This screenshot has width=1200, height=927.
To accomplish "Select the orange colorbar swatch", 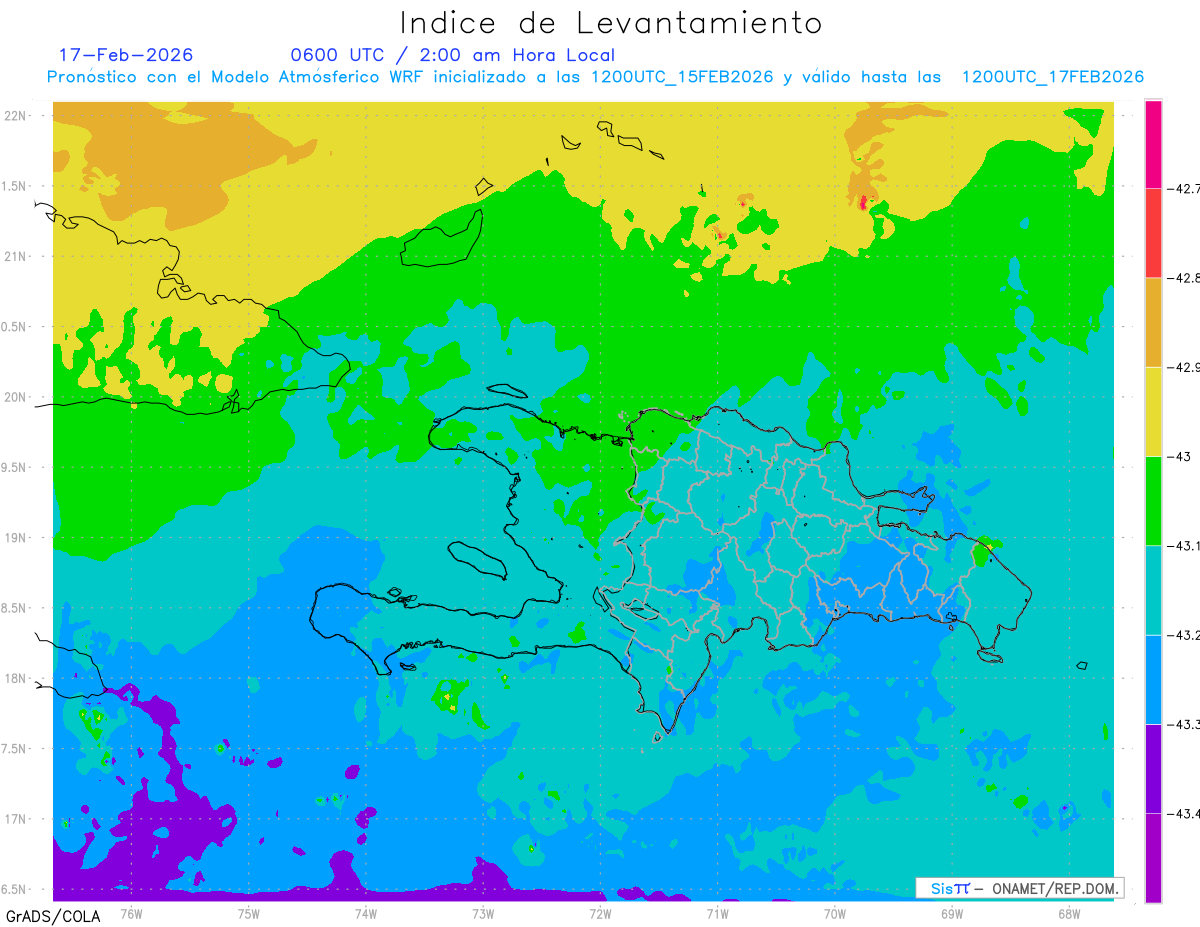I will tap(1153, 322).
